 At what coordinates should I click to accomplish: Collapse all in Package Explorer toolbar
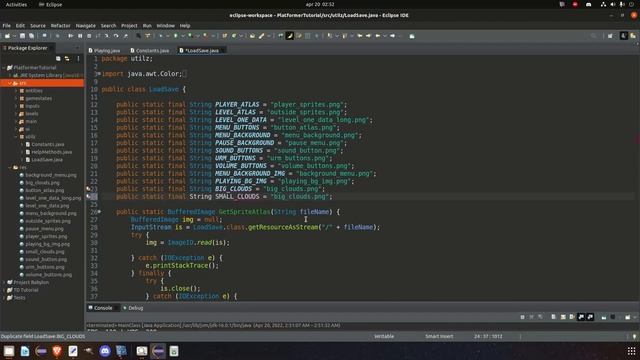58,59
